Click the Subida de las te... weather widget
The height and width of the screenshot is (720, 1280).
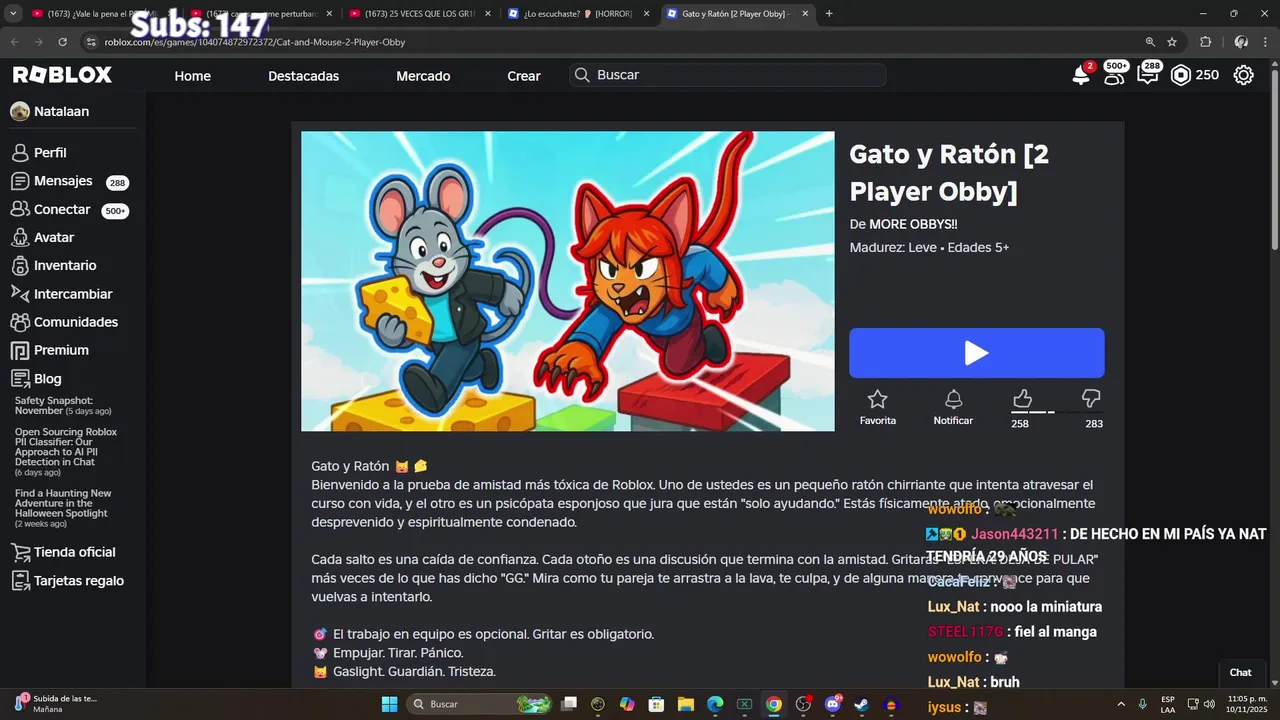[55, 703]
